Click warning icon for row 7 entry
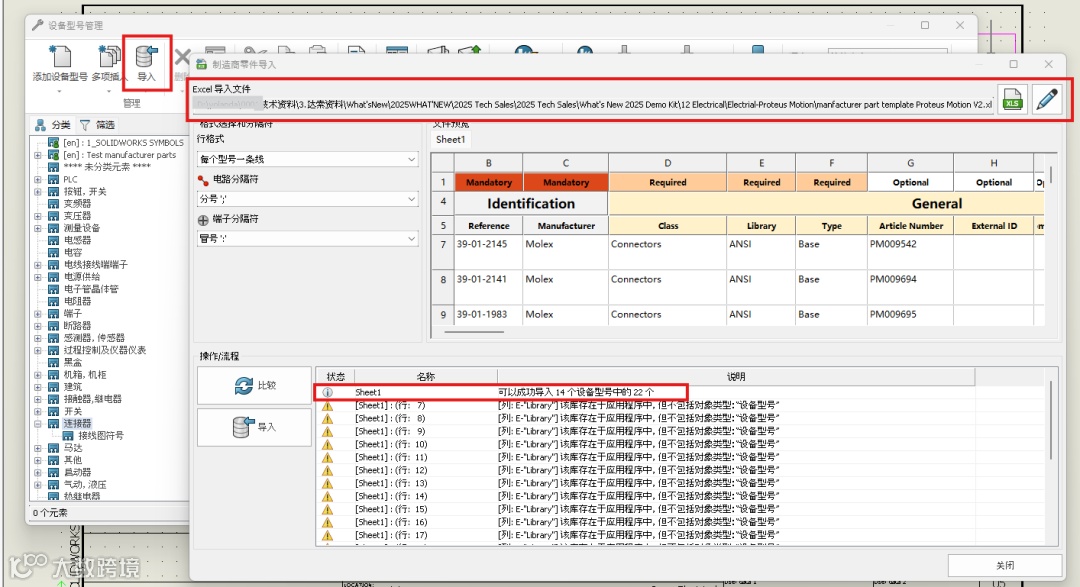The height and width of the screenshot is (587, 1080). [327, 406]
